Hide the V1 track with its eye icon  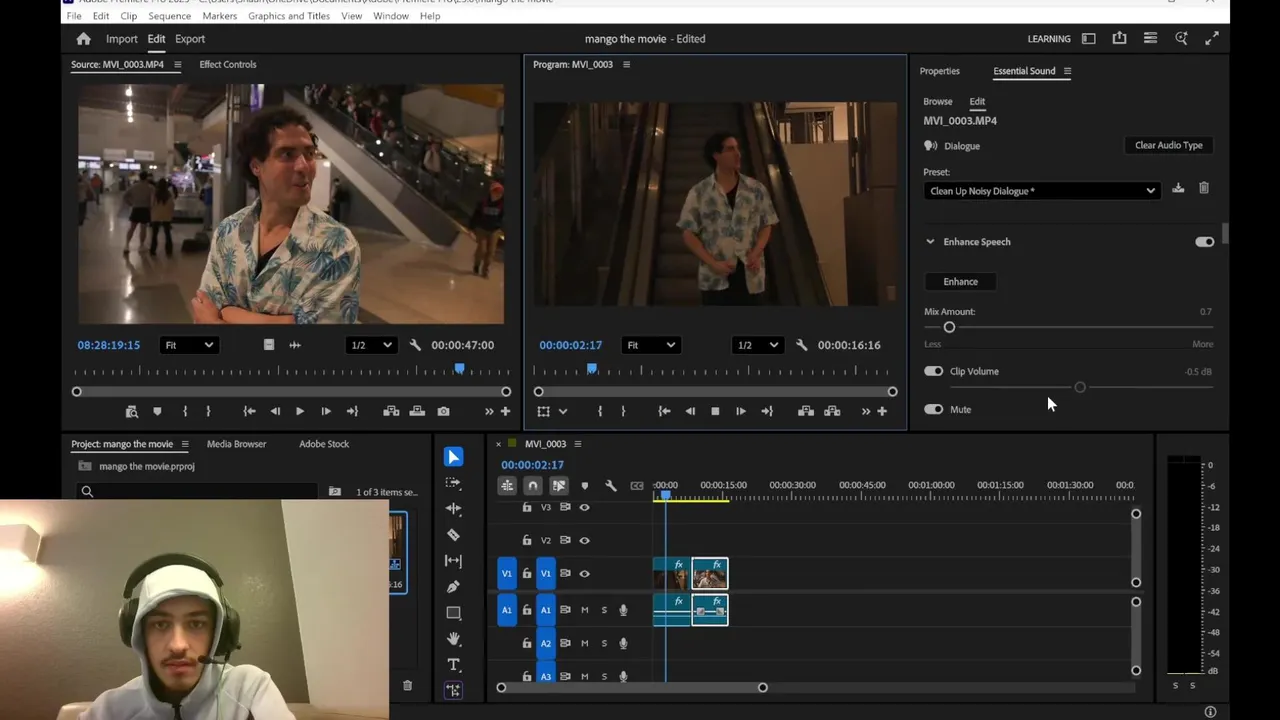(x=585, y=574)
